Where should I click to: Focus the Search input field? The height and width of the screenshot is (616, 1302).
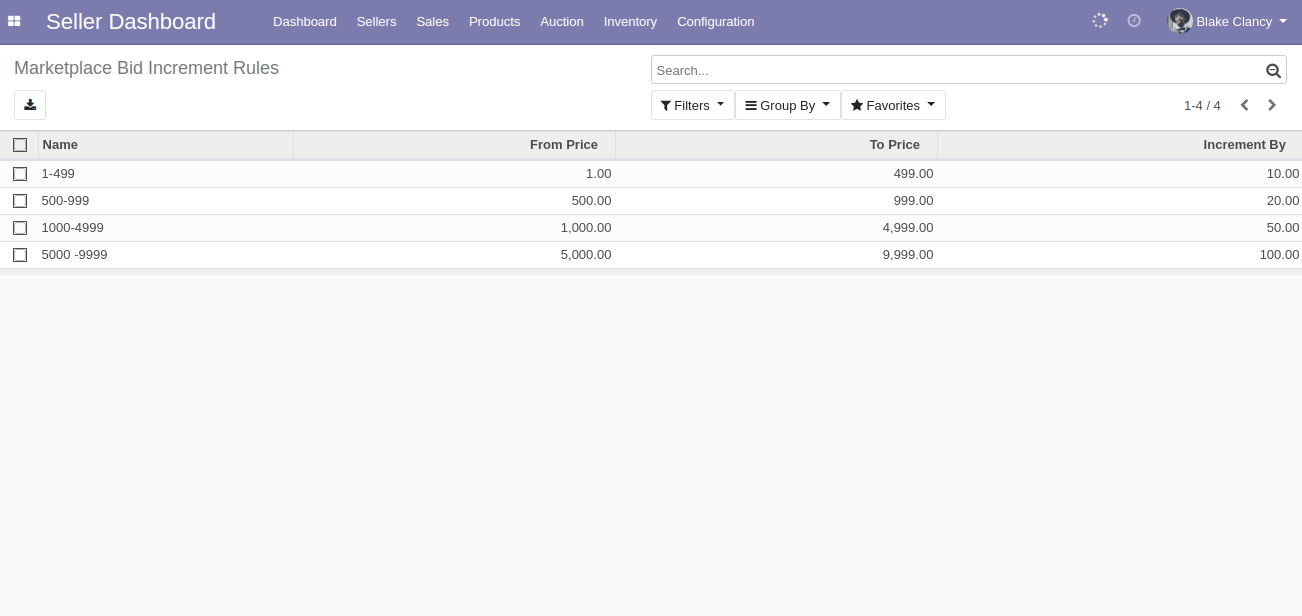(x=958, y=70)
